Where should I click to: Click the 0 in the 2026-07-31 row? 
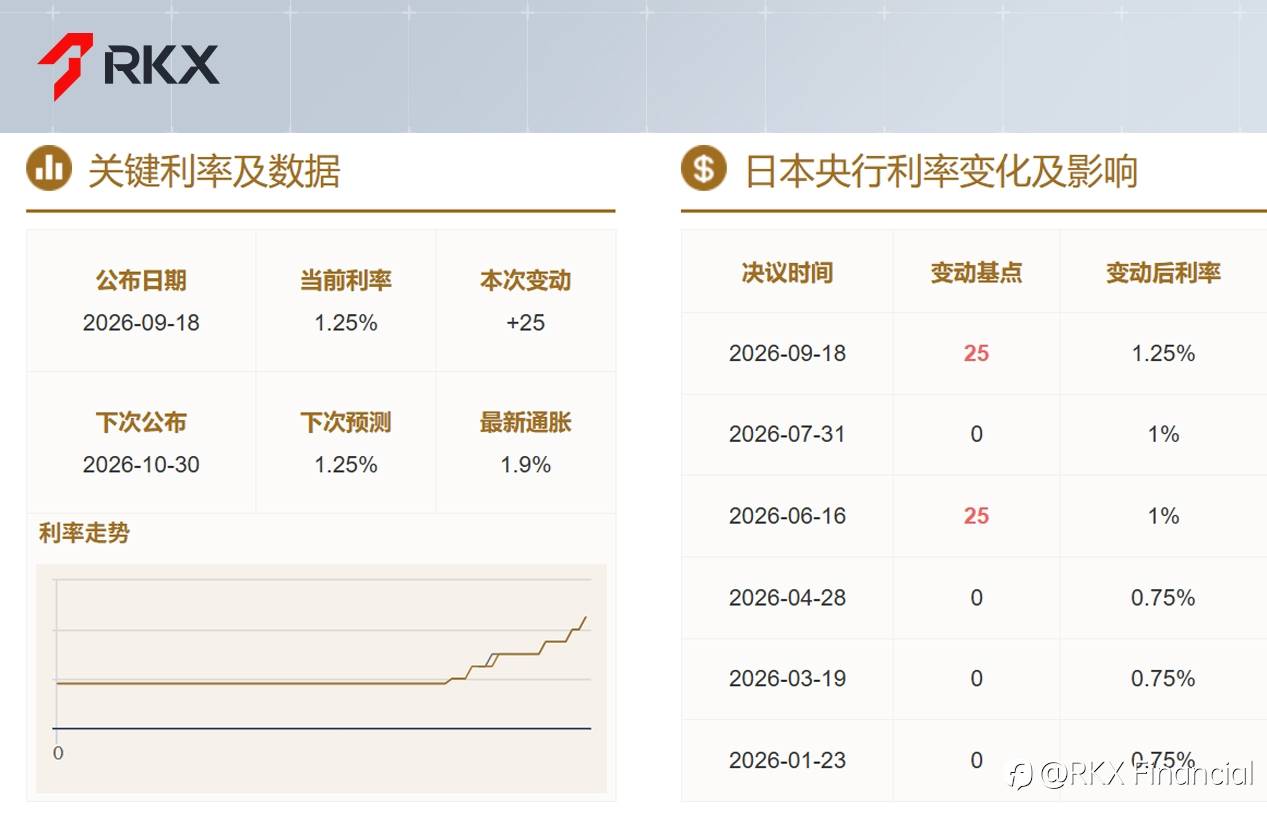click(977, 435)
